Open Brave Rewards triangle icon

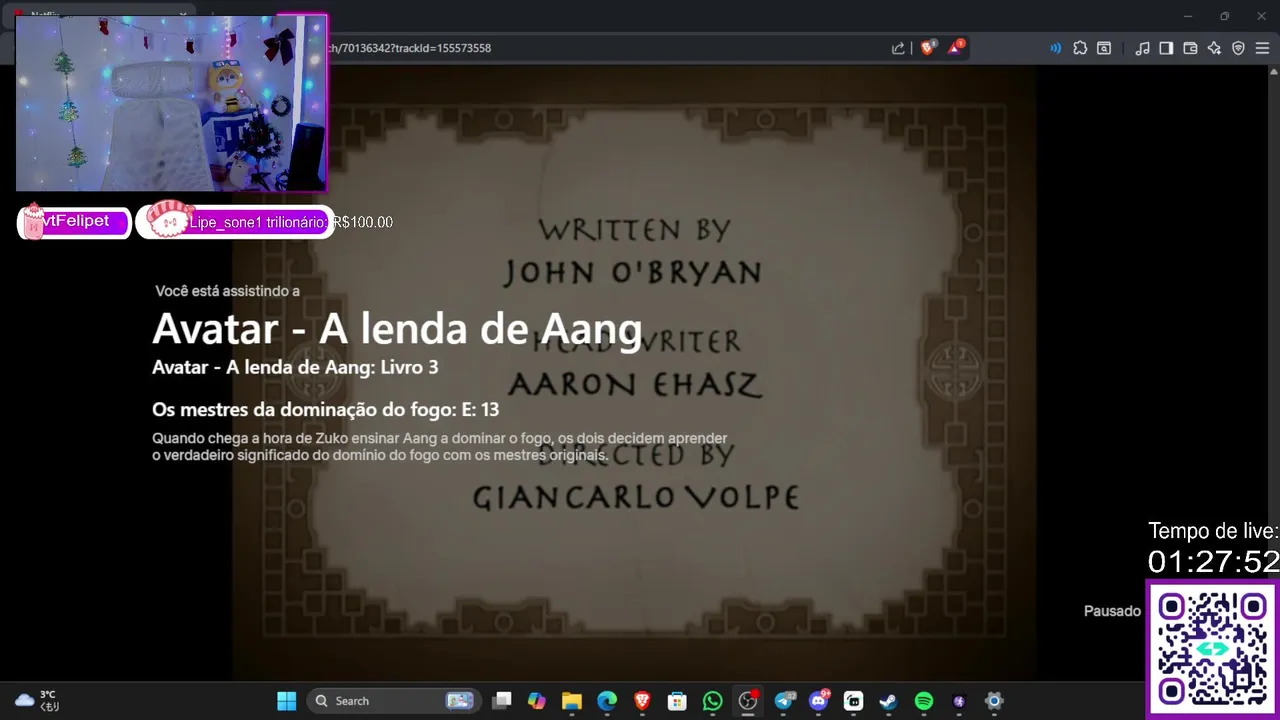pyautogui.click(x=955, y=48)
